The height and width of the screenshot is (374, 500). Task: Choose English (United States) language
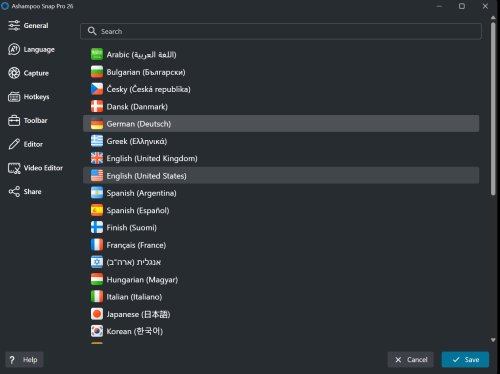point(281,176)
